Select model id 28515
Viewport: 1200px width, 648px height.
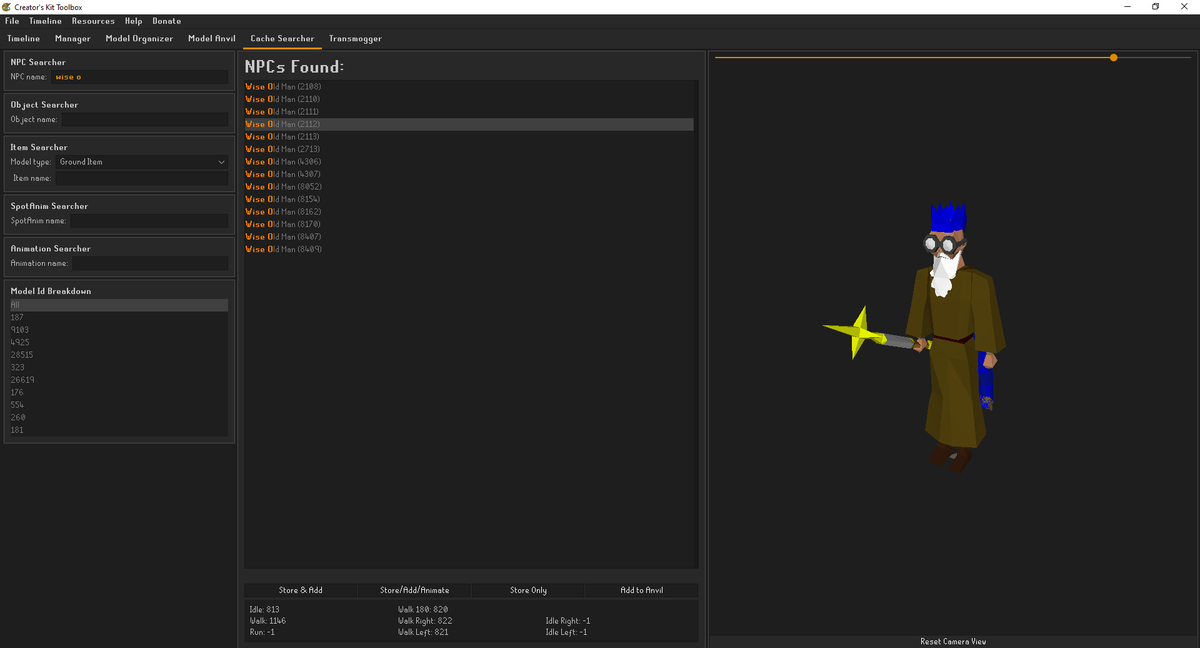tap(119, 355)
